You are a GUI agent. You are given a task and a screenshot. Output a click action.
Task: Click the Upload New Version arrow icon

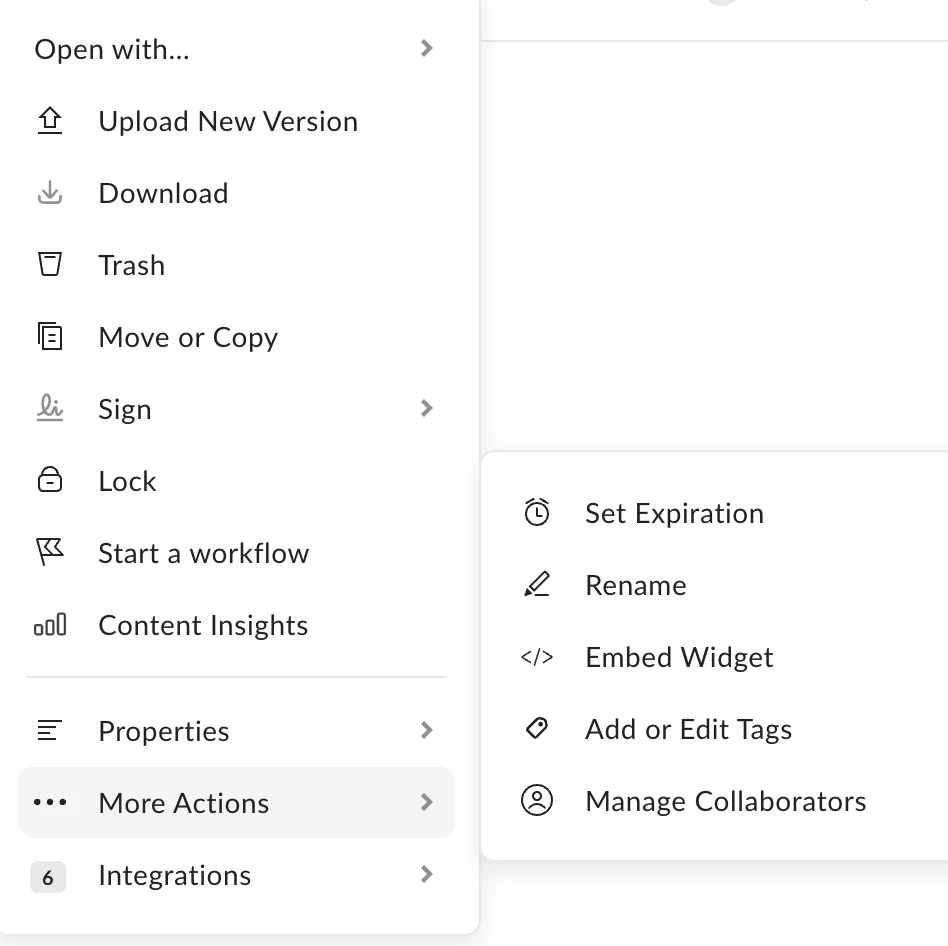[x=49, y=121]
